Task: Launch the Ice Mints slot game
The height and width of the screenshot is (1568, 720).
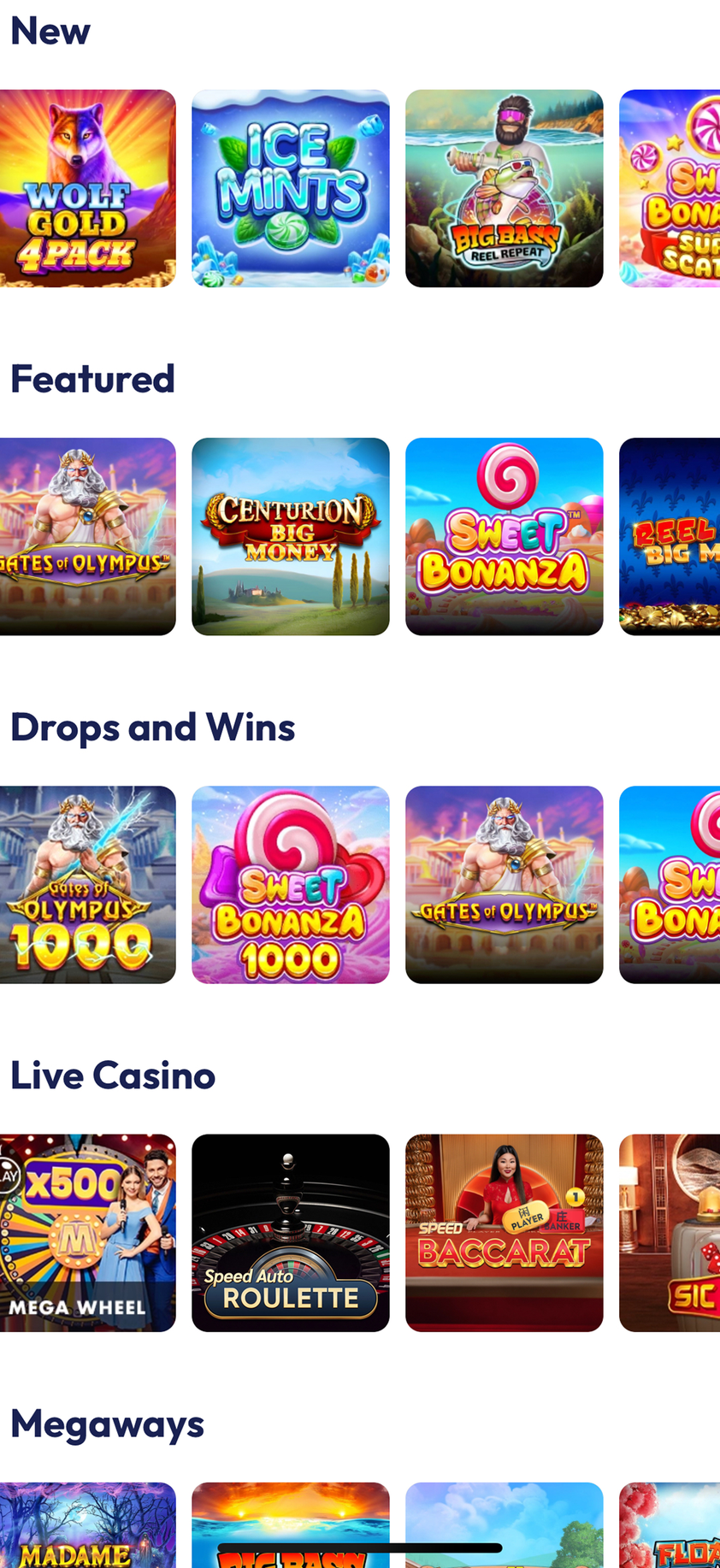Action: tap(291, 188)
